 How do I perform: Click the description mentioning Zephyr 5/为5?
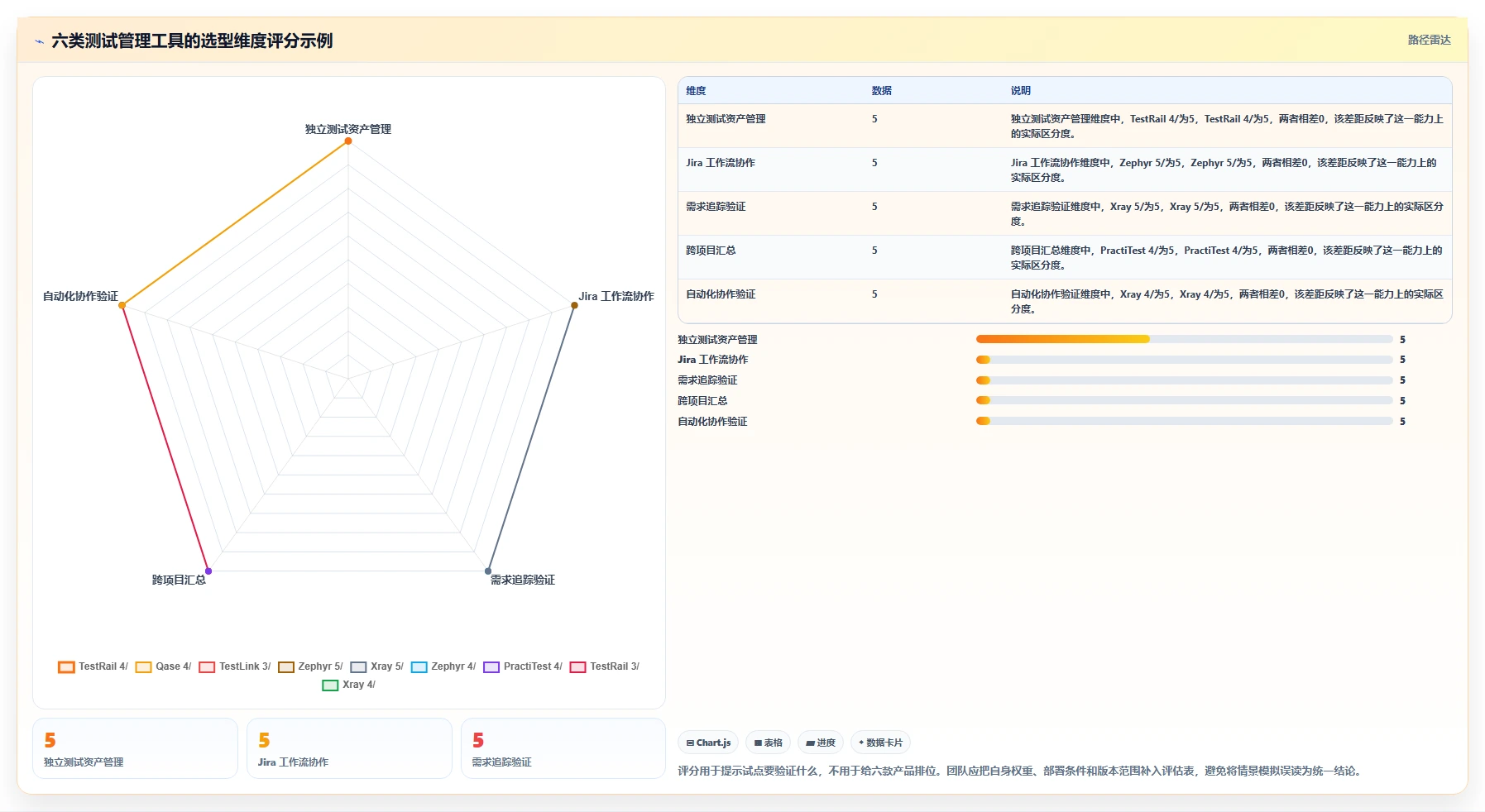pos(1224,170)
